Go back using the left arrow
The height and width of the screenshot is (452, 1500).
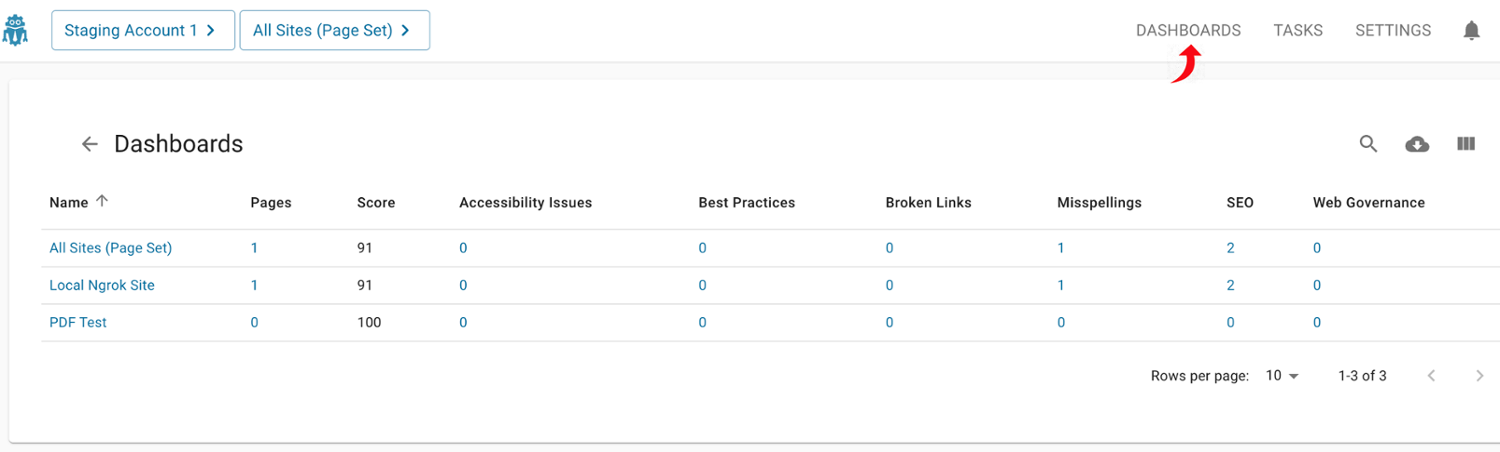[90, 144]
